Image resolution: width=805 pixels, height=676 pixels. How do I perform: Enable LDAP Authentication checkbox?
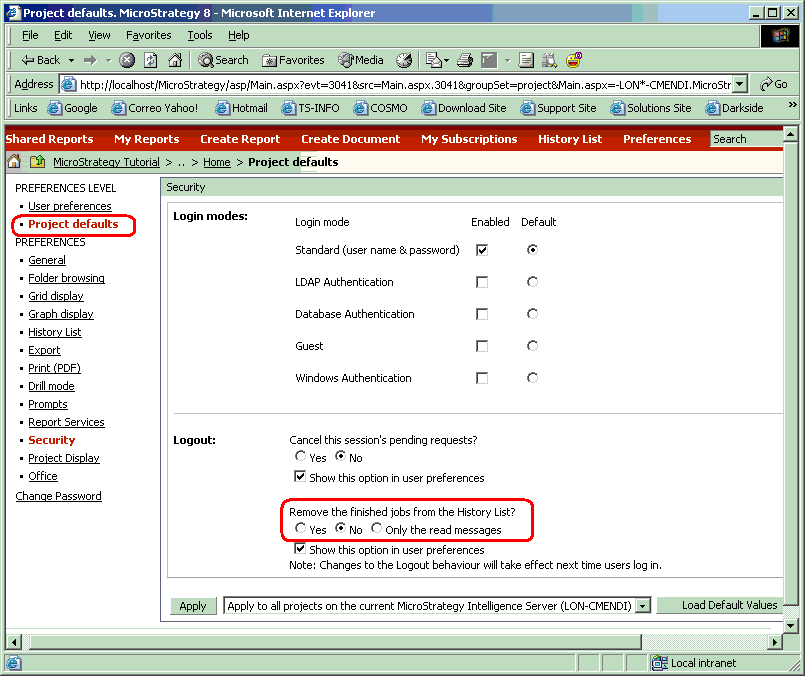click(482, 282)
